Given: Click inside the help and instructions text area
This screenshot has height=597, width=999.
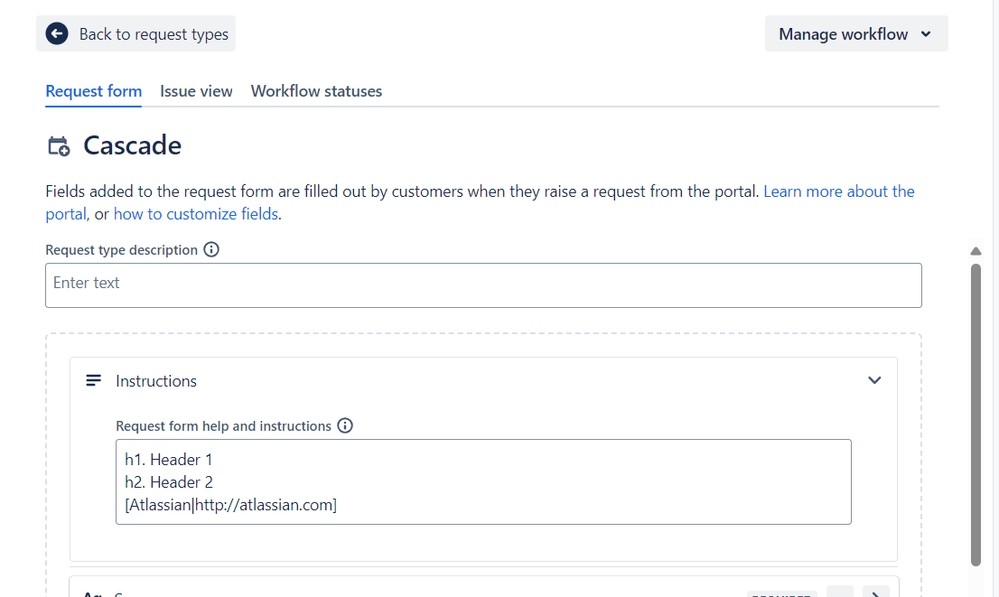Looking at the screenshot, I should tap(483, 482).
